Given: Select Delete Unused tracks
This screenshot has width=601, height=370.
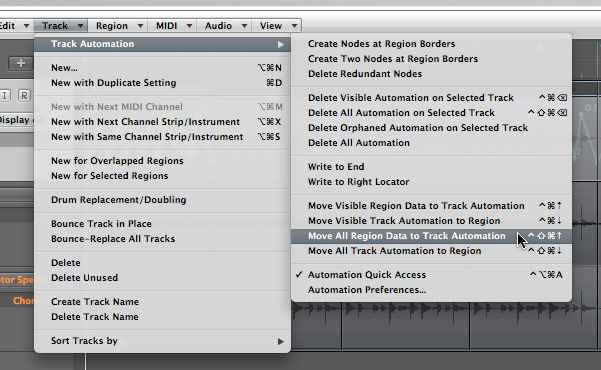Looking at the screenshot, I should [162, 278].
